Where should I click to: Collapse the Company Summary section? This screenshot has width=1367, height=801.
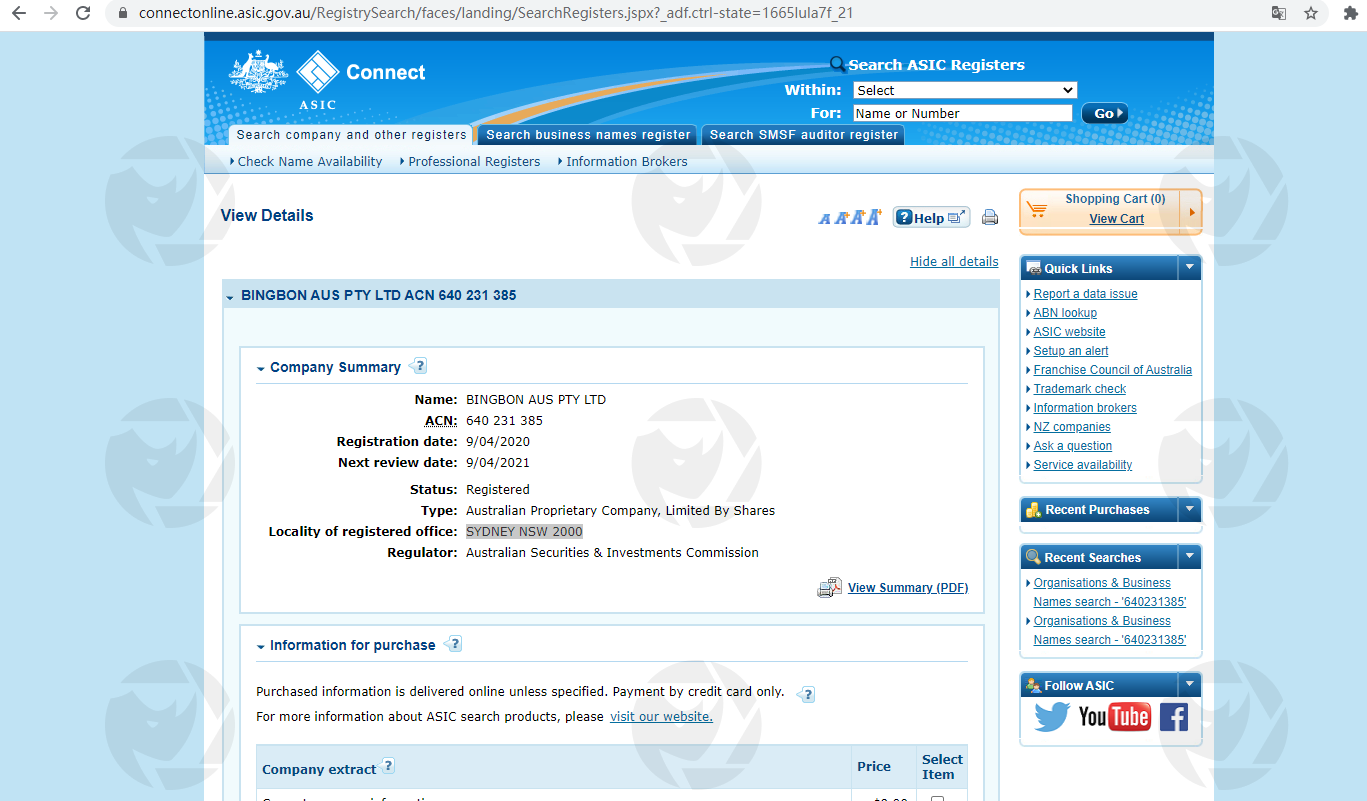click(261, 368)
